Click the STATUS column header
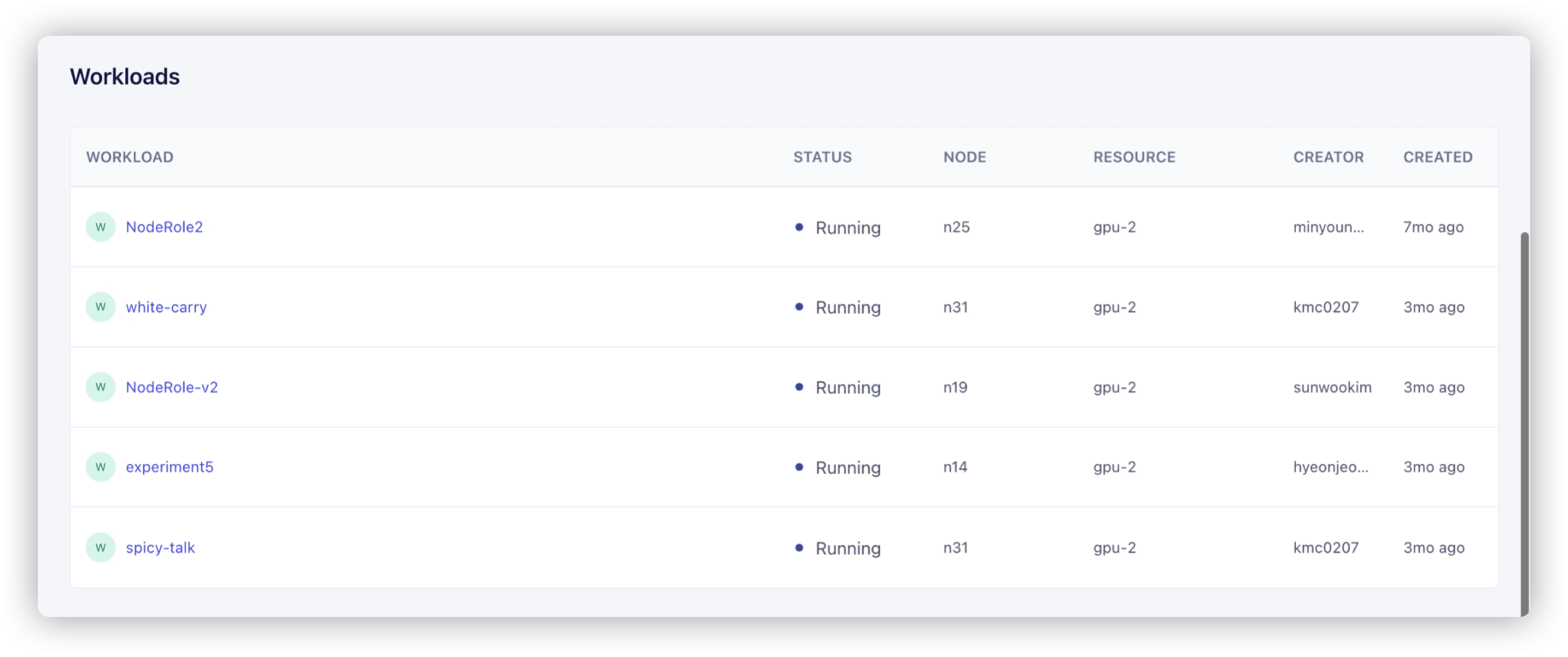This screenshot has width=1568, height=657. coord(822,157)
